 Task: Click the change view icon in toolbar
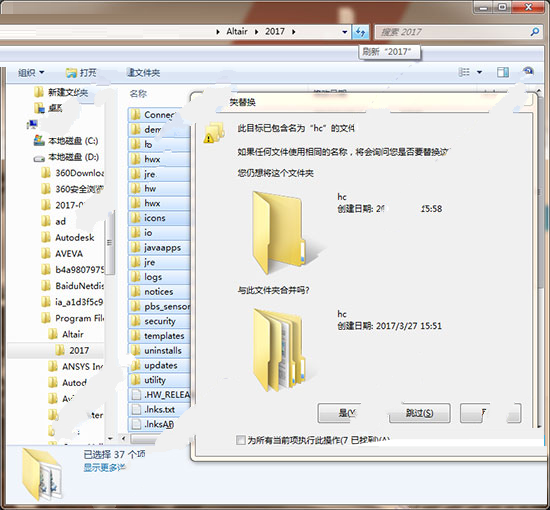point(464,72)
